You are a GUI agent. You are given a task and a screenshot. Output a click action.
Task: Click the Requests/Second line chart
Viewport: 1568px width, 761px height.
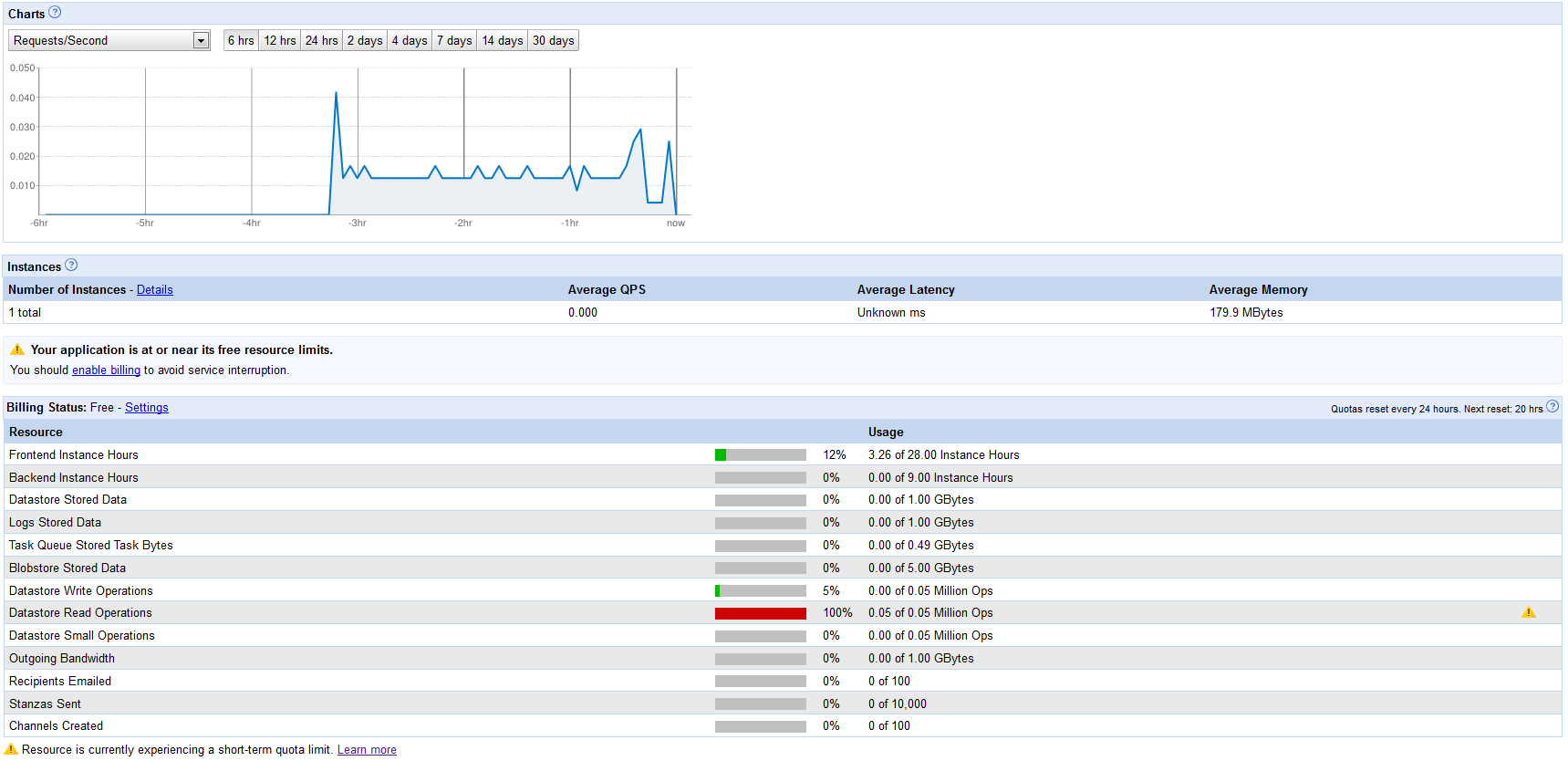[365, 142]
